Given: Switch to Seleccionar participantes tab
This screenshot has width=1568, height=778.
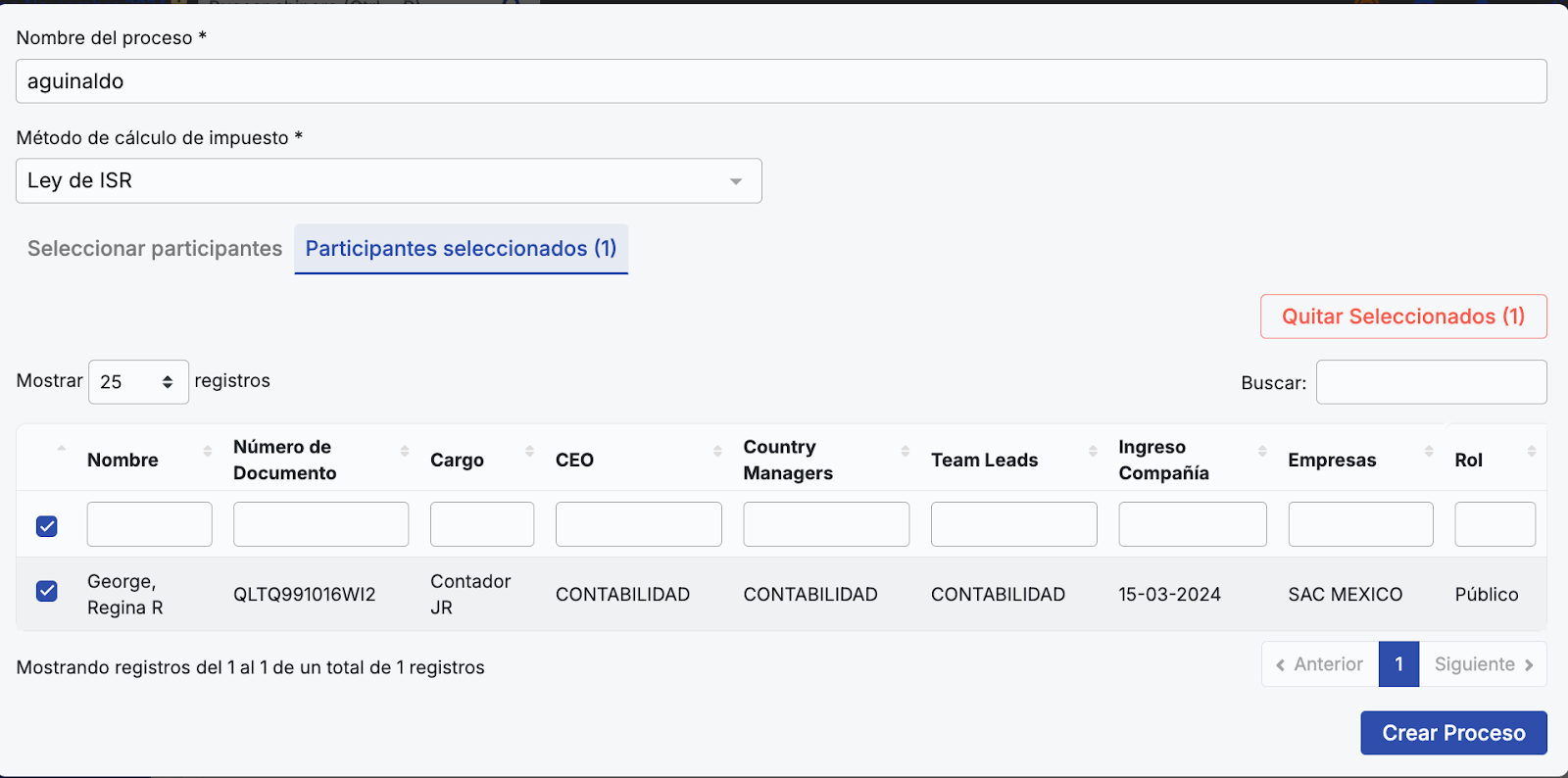Looking at the screenshot, I should (155, 249).
